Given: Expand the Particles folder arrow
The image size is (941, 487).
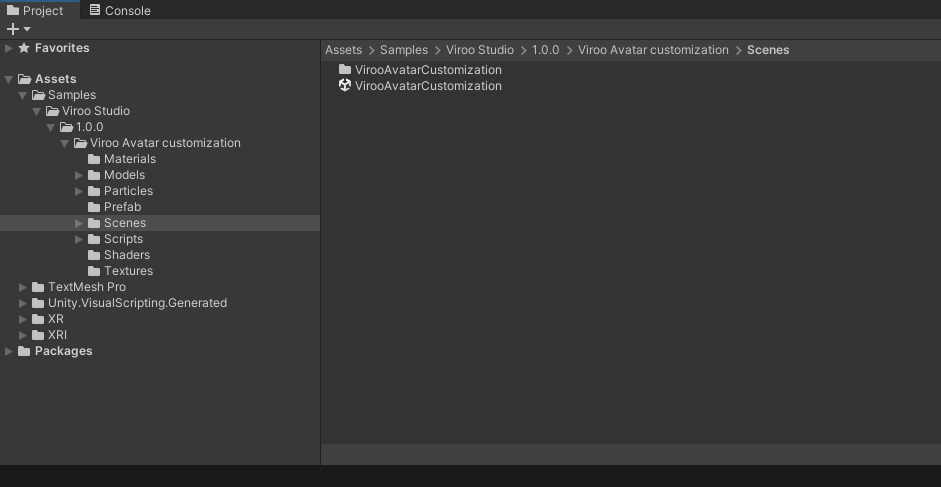Looking at the screenshot, I should [80, 191].
